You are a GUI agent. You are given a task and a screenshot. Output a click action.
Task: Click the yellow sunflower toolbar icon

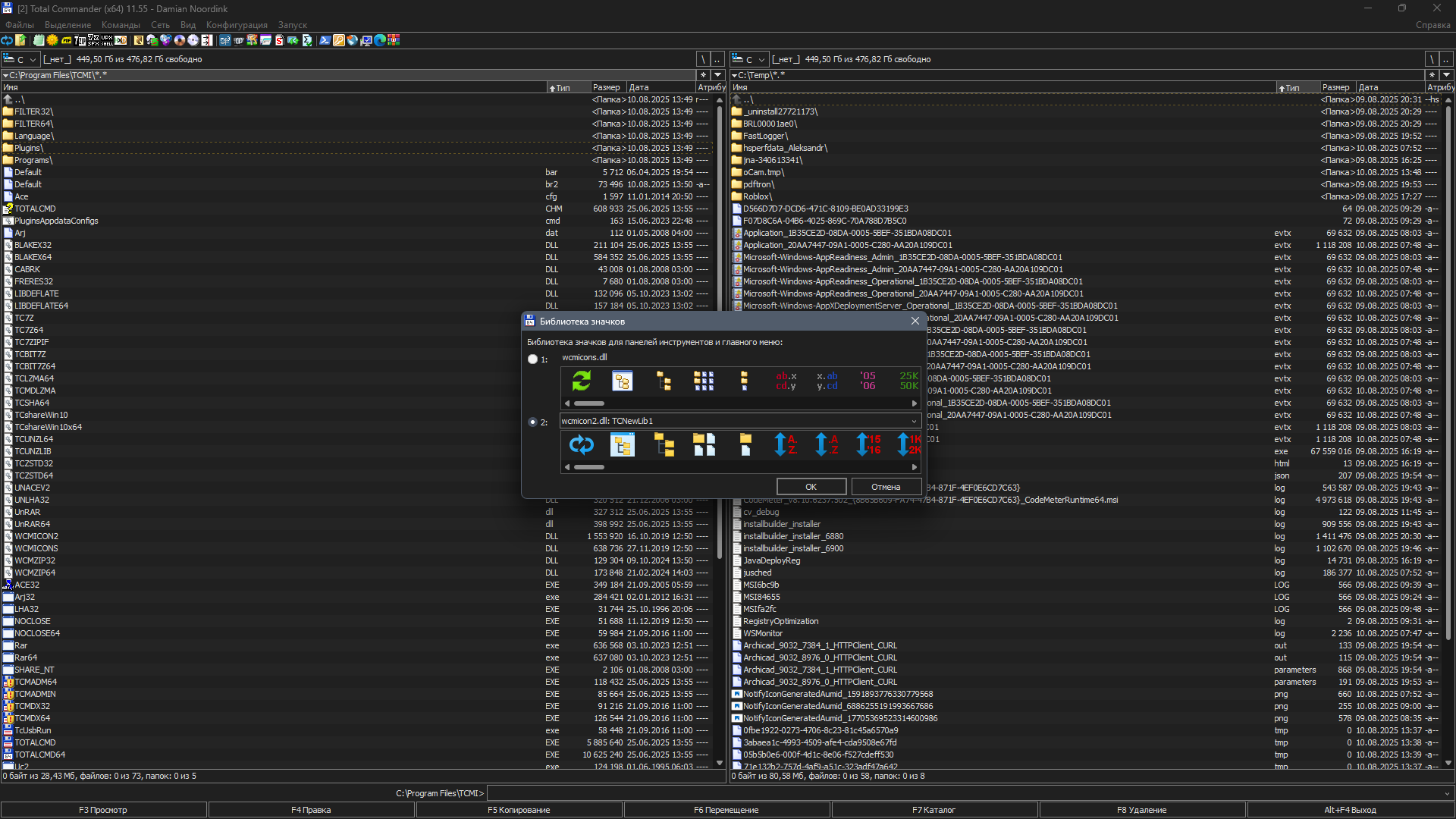(x=52, y=40)
